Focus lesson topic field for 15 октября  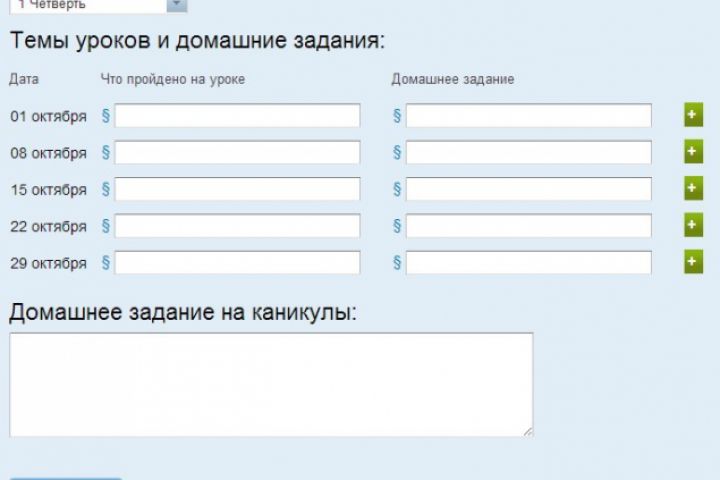[x=237, y=189]
